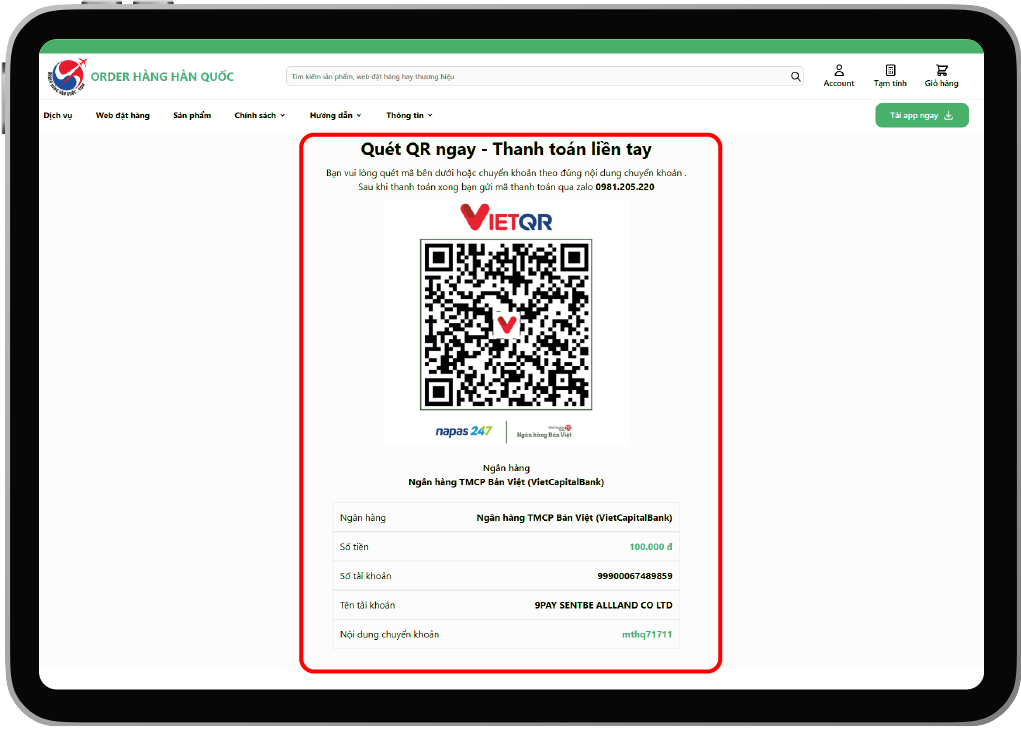Select the amount 100.000 đ
The image size is (1021, 729).
[650, 547]
